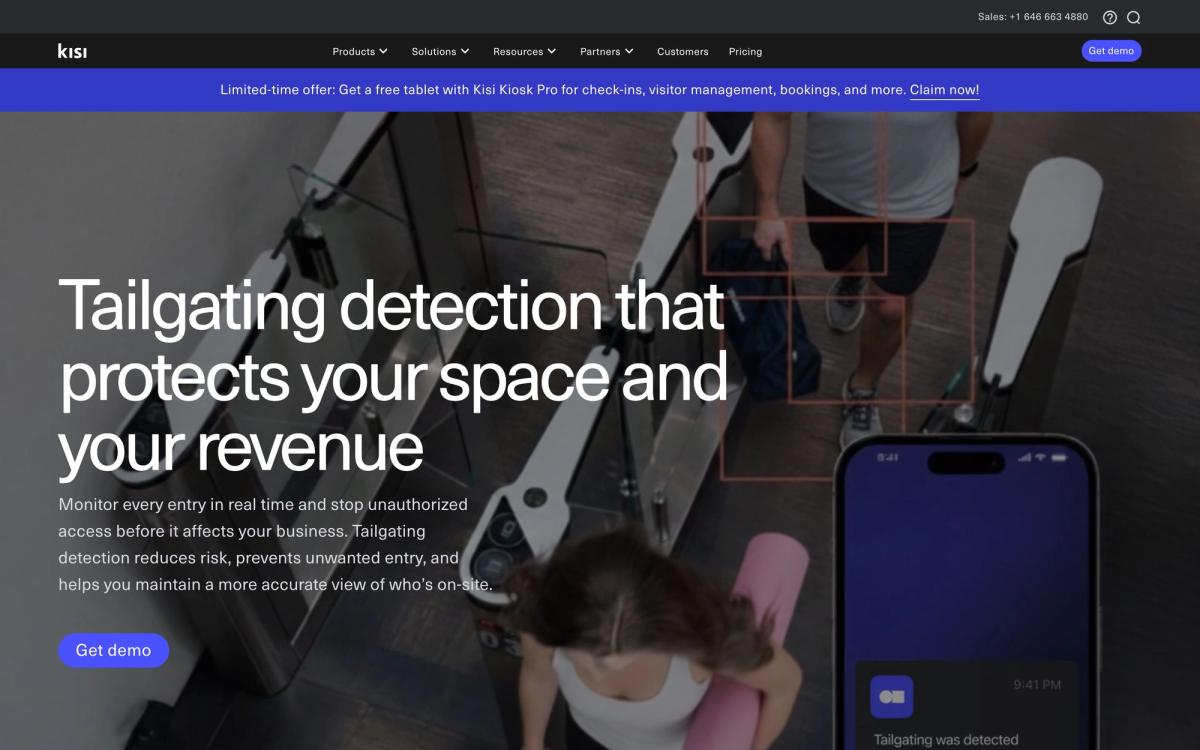Open the Pricing page
Viewport: 1200px width, 750px height.
(745, 51)
